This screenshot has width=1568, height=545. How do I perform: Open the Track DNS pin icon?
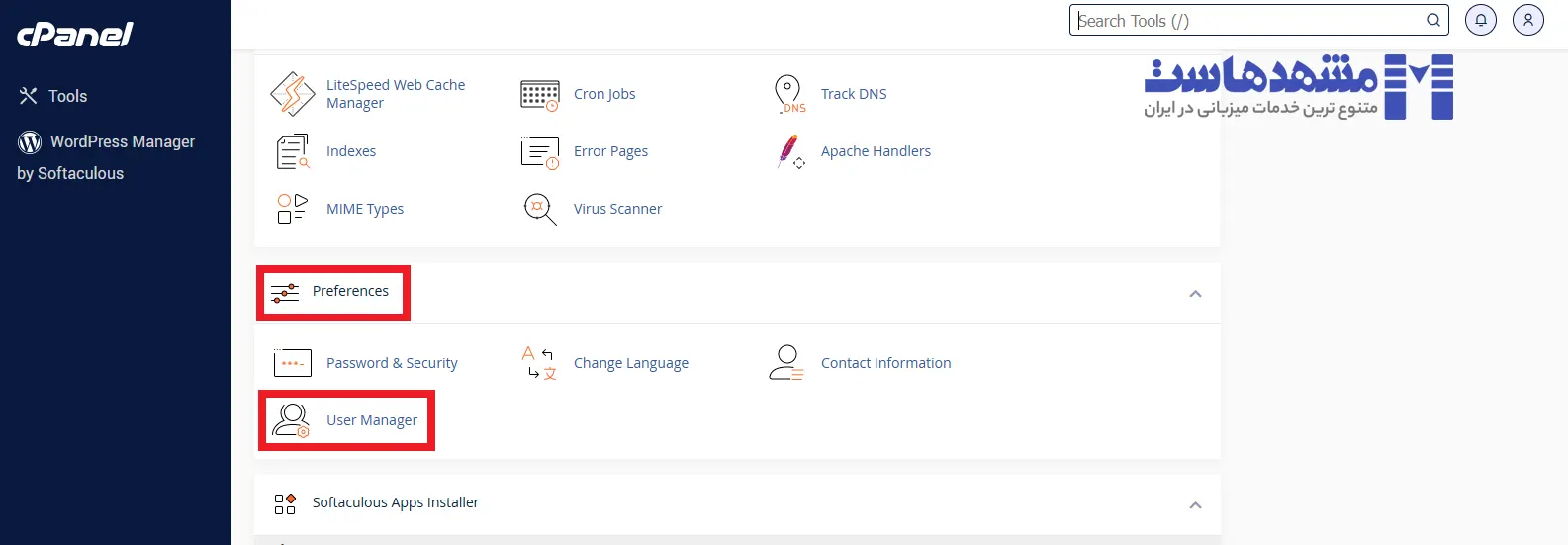tap(788, 94)
